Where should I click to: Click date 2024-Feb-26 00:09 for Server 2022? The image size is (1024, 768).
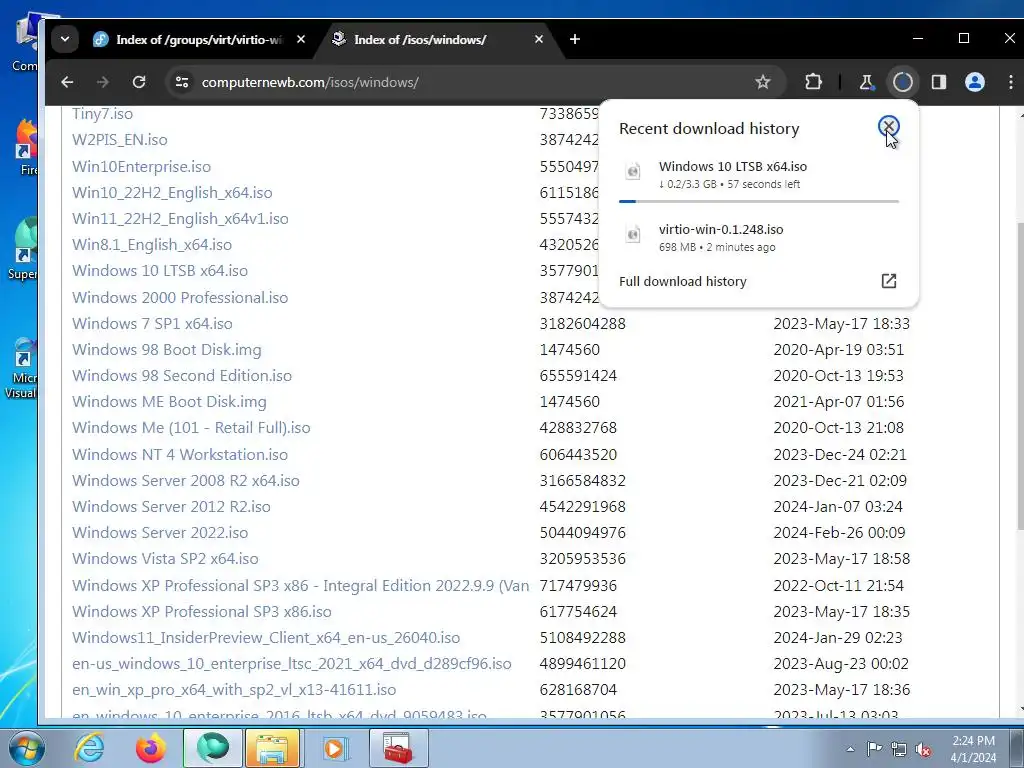(839, 533)
